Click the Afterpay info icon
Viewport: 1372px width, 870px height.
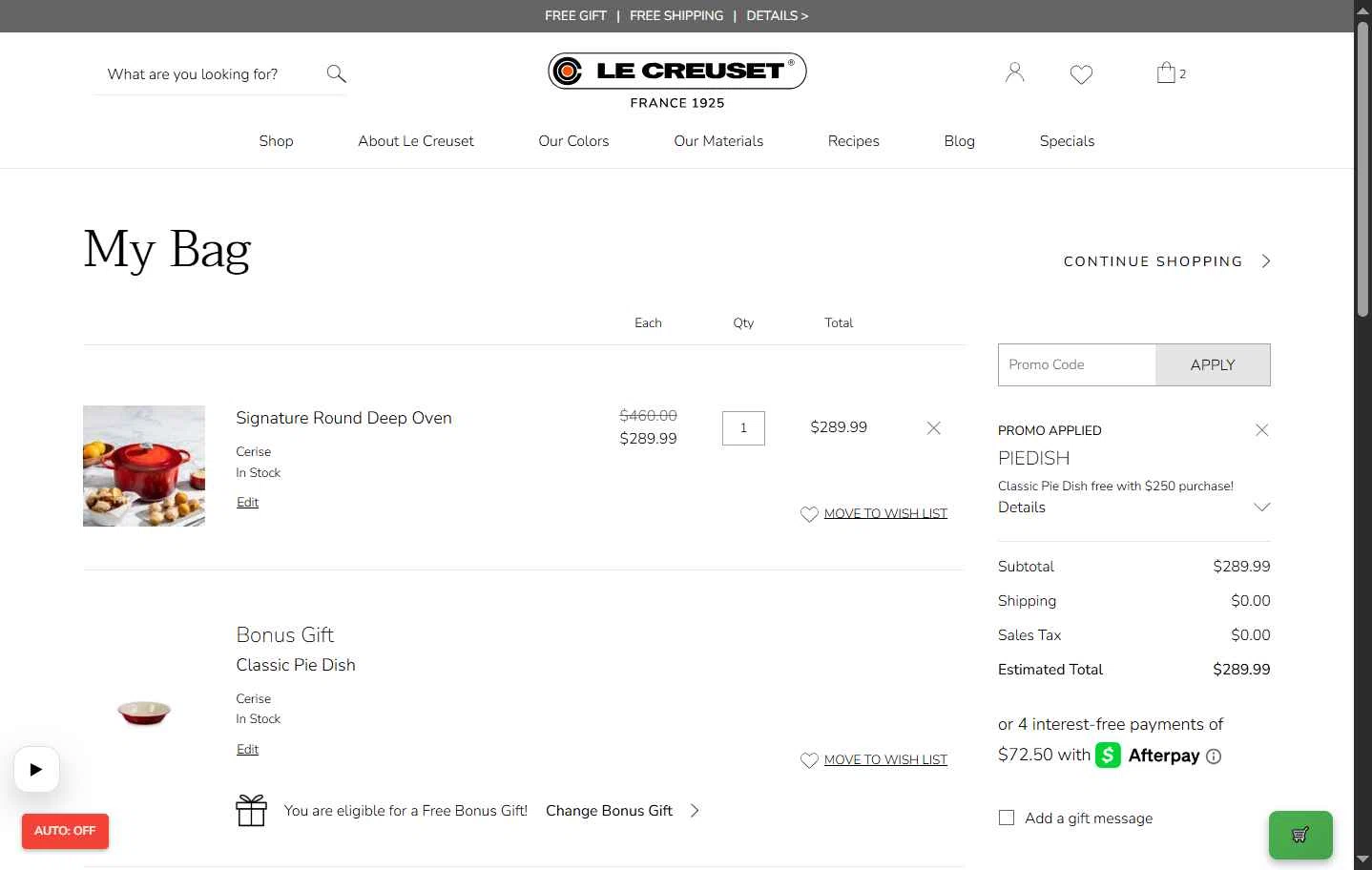tap(1214, 756)
